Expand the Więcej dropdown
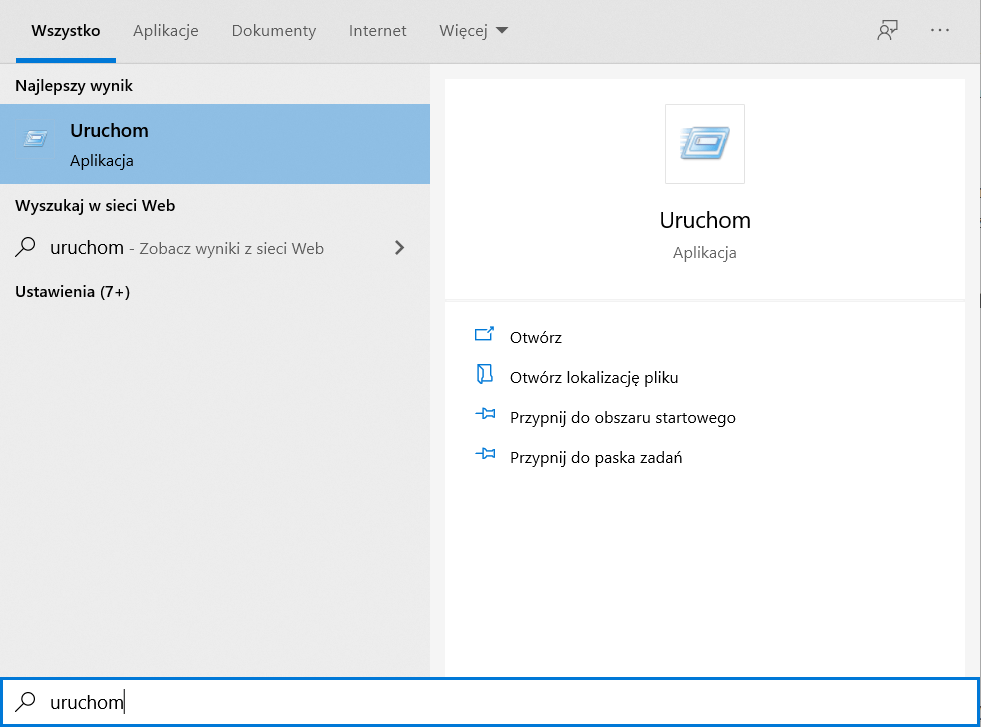This screenshot has height=727, width=981. tap(474, 31)
